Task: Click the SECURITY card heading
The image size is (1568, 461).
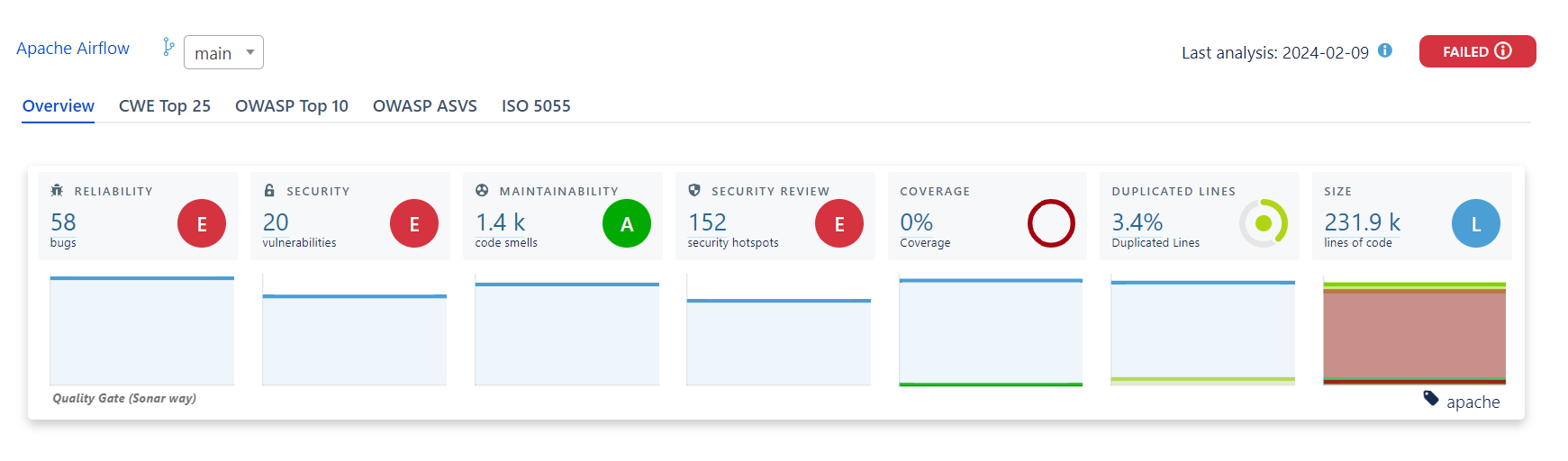Action: pyautogui.click(x=318, y=191)
